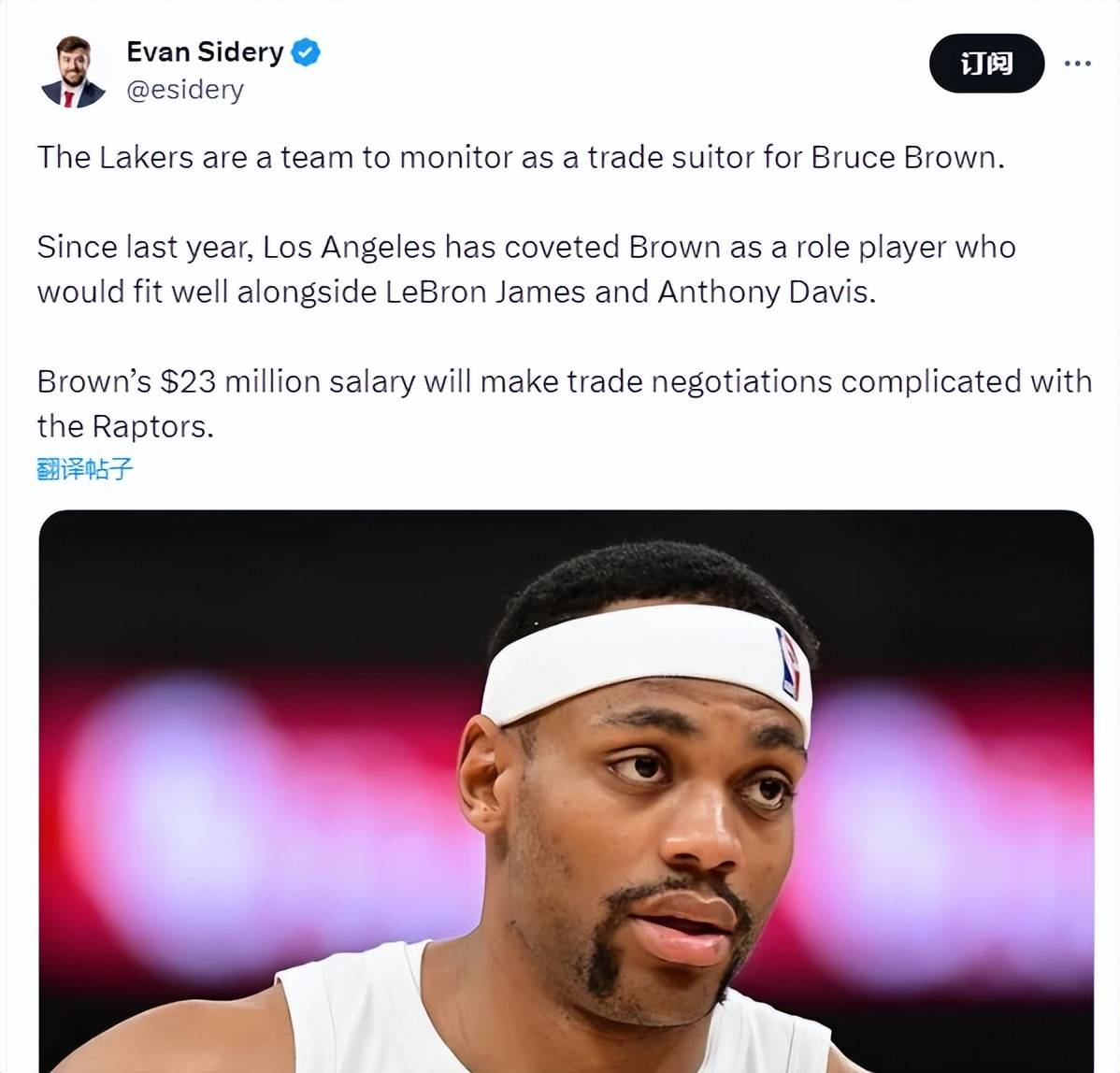Screen dimensions: 1120x1073
Task: Click the NBA logo on the headband
Action: (x=789, y=663)
